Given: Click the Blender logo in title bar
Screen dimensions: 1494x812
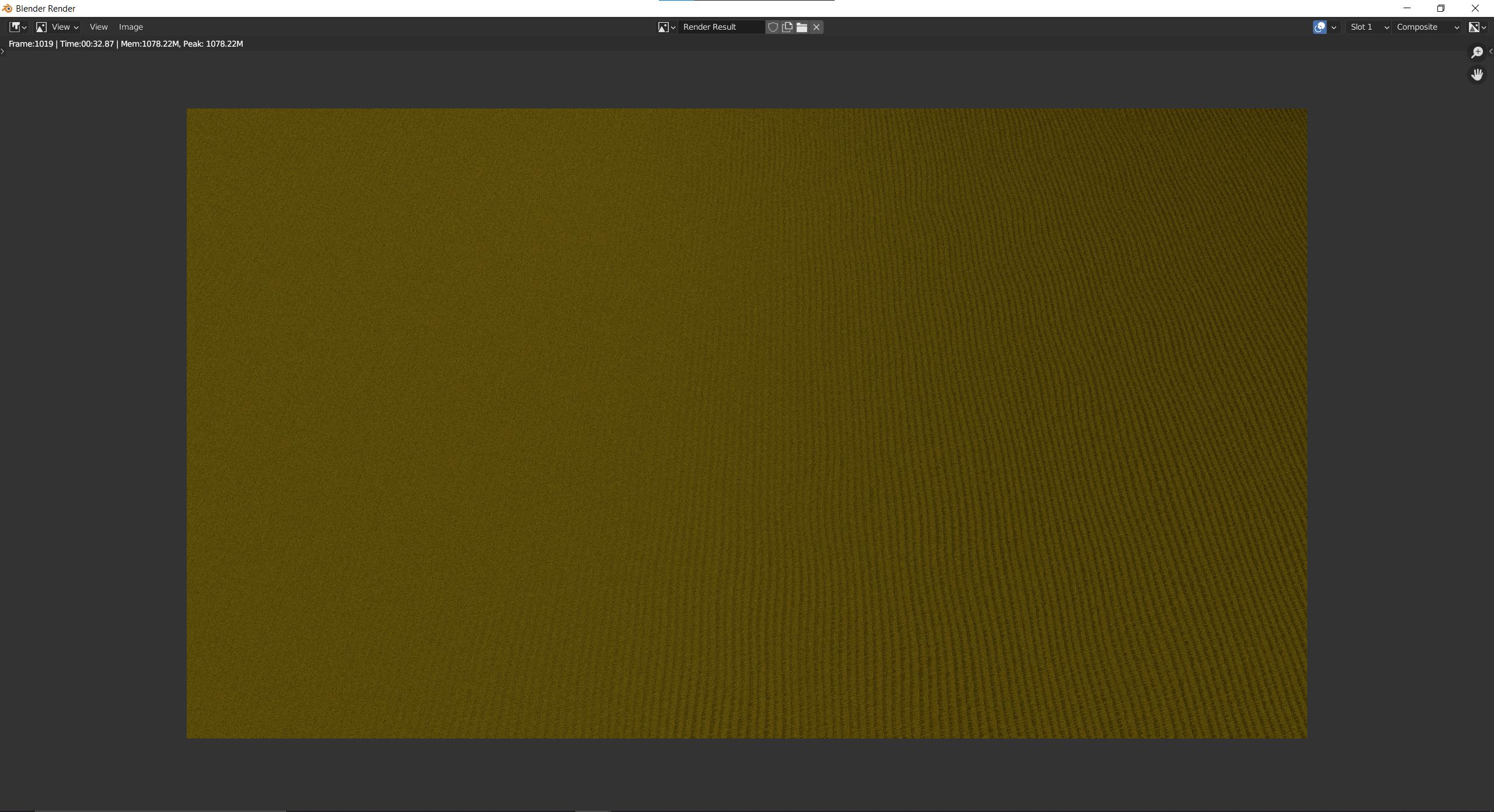Looking at the screenshot, I should click(x=7, y=8).
